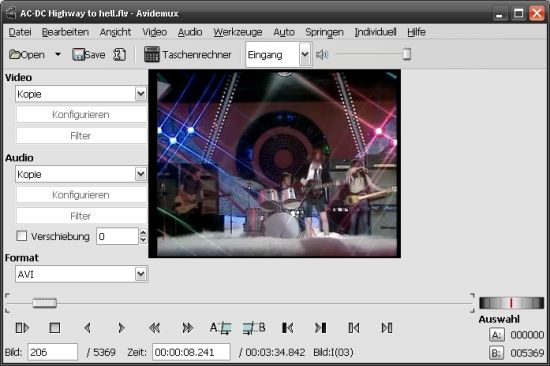Viewport: 550px width, 366px height.
Task: Increase Verschiebung with up spinner arrow
Action: [143, 232]
